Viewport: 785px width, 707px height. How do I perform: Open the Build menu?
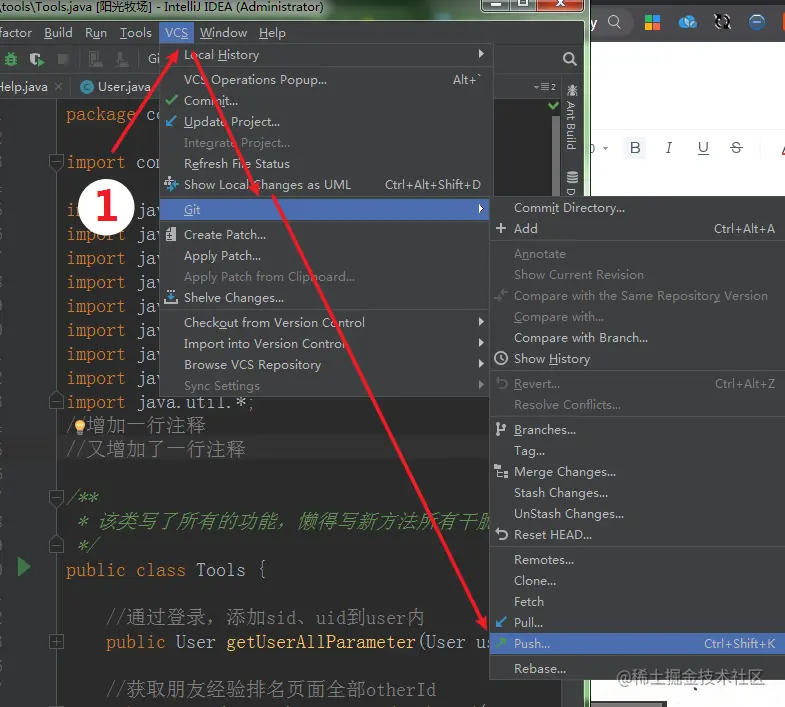click(58, 33)
